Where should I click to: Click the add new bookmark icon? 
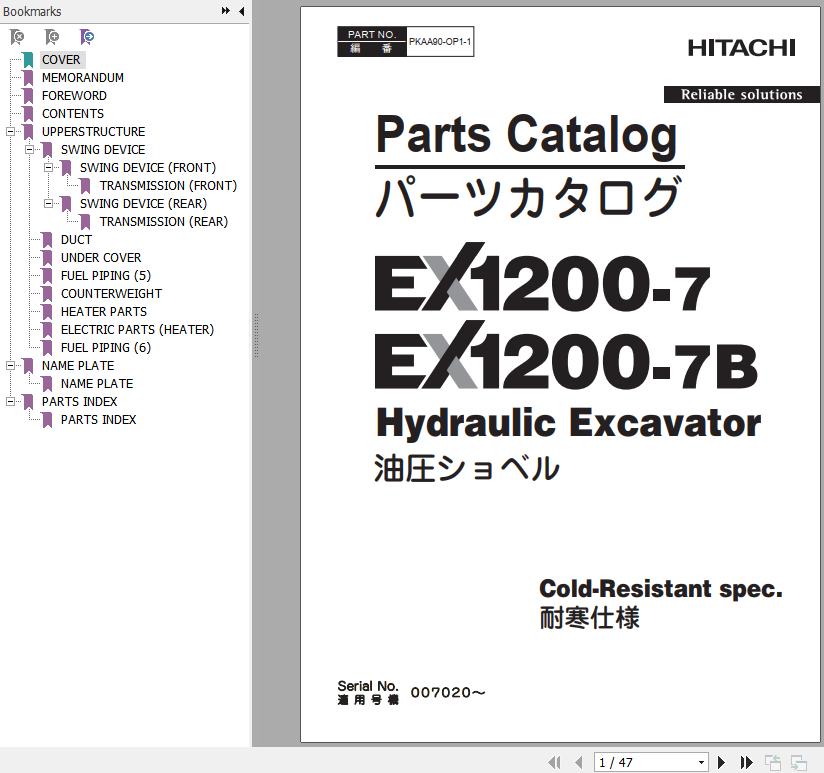click(x=52, y=37)
